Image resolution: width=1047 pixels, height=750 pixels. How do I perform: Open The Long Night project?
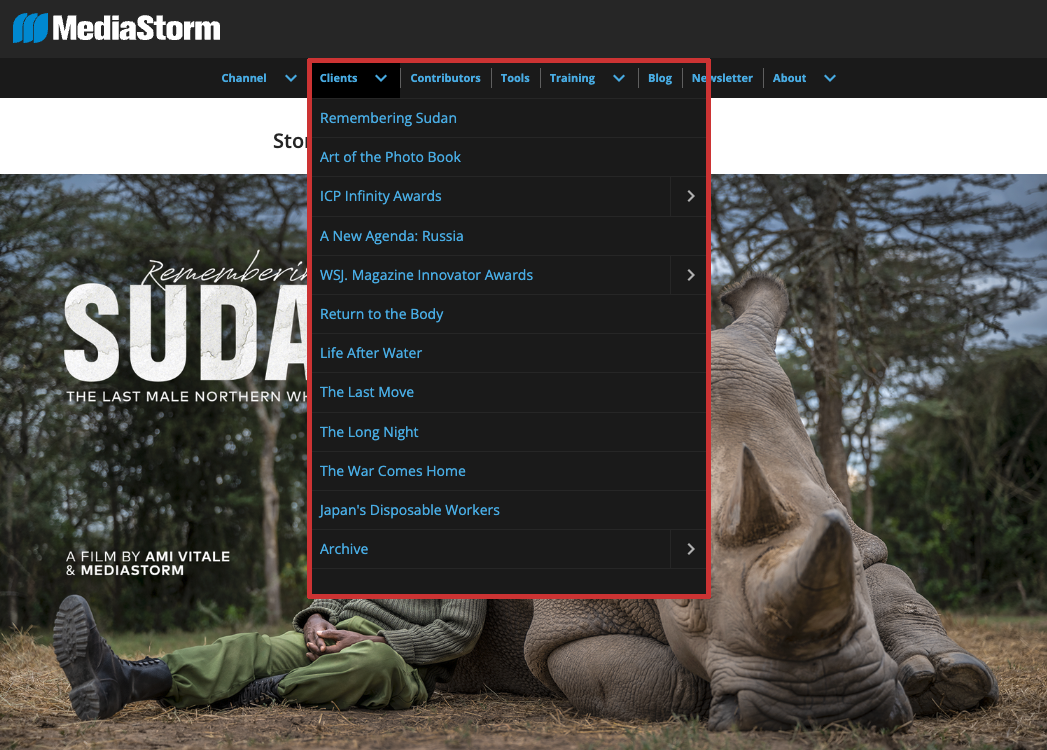point(369,432)
